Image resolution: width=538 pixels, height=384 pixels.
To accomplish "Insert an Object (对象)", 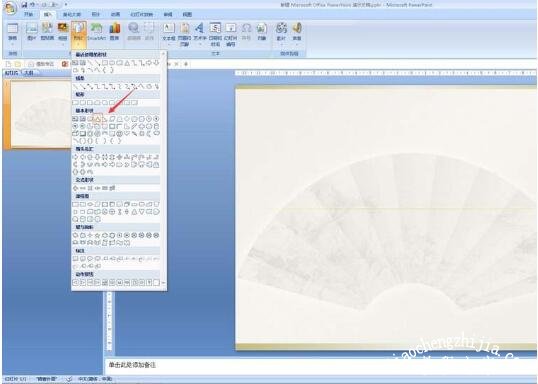I will (x=261, y=32).
